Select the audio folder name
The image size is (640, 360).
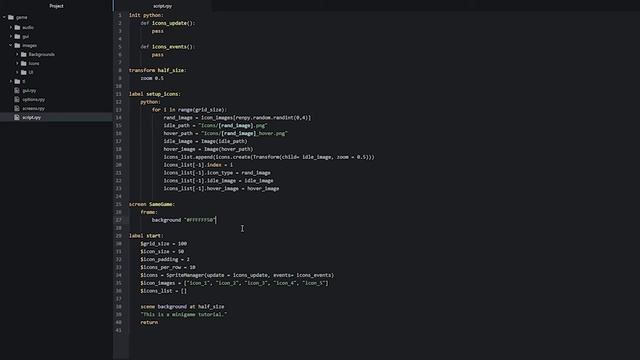click(x=28, y=27)
